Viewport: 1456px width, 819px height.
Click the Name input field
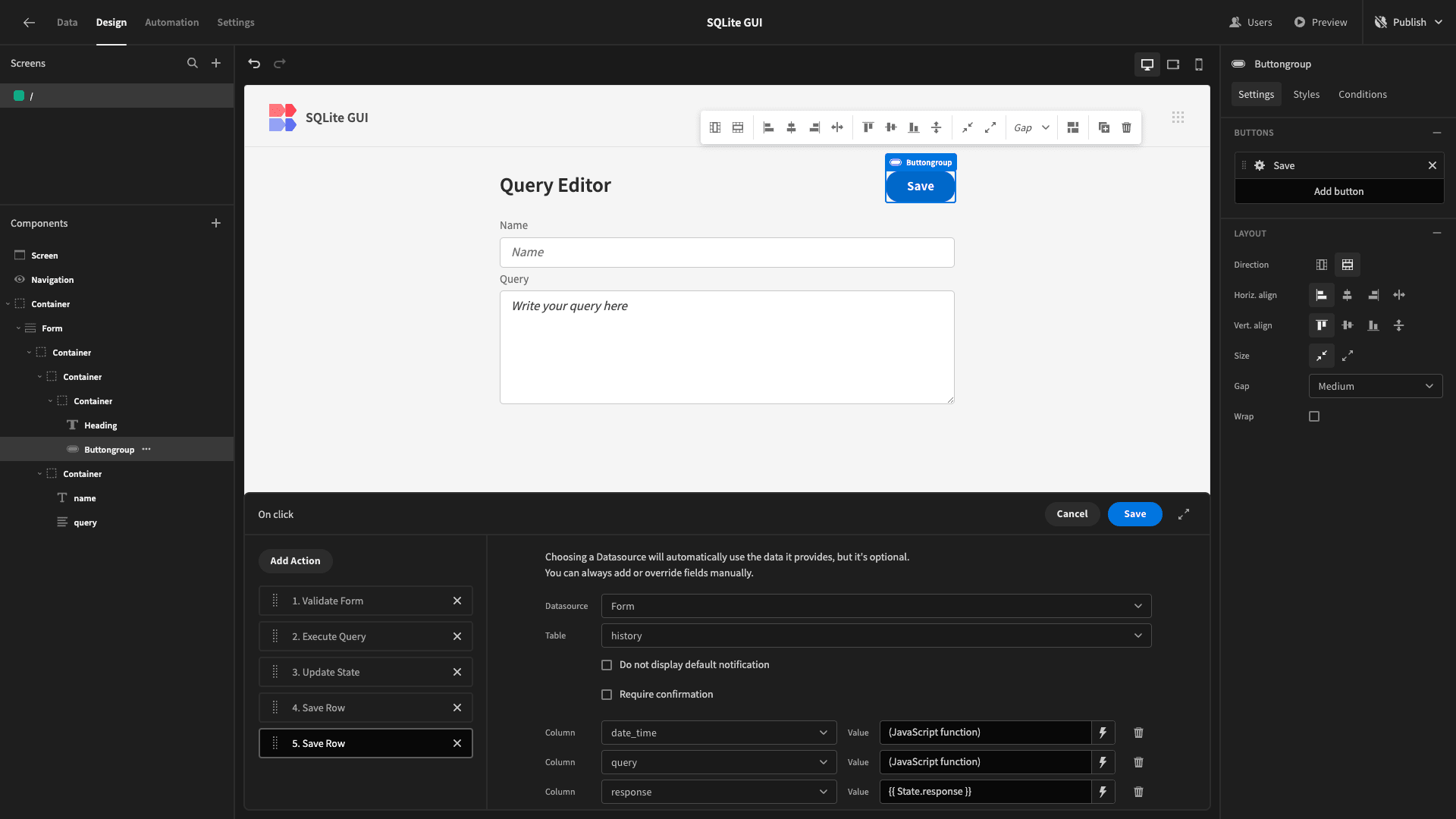[726, 253]
